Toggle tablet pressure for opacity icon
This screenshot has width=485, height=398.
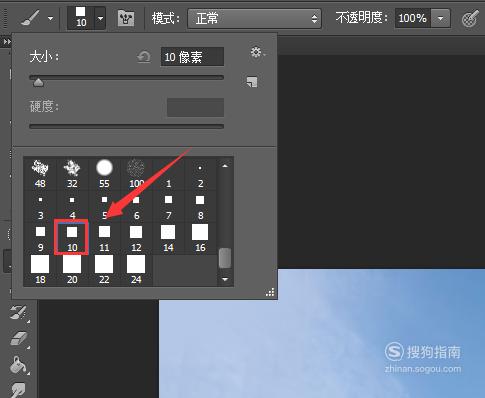[x=470, y=19]
